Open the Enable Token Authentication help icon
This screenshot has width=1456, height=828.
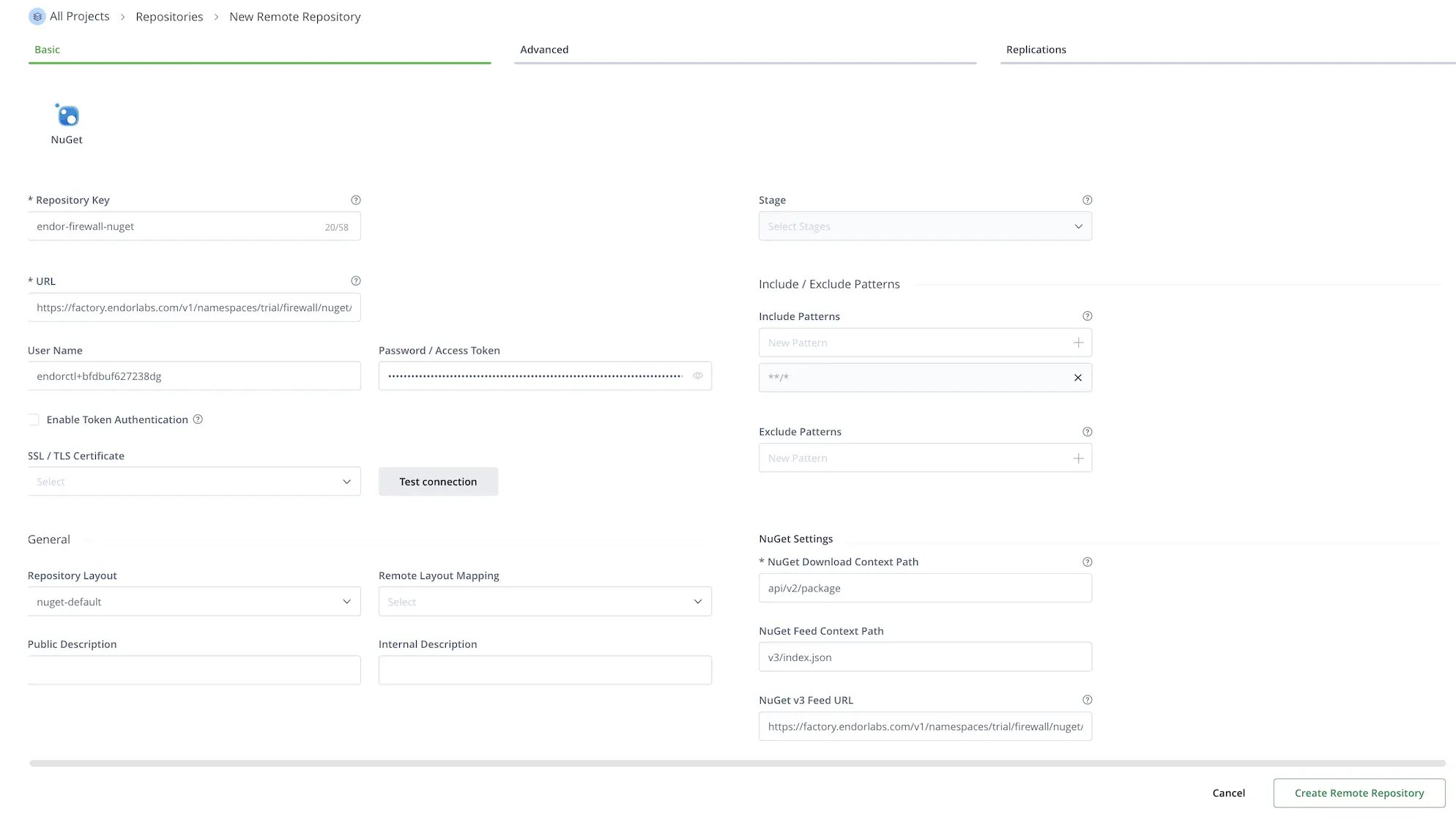[198, 419]
